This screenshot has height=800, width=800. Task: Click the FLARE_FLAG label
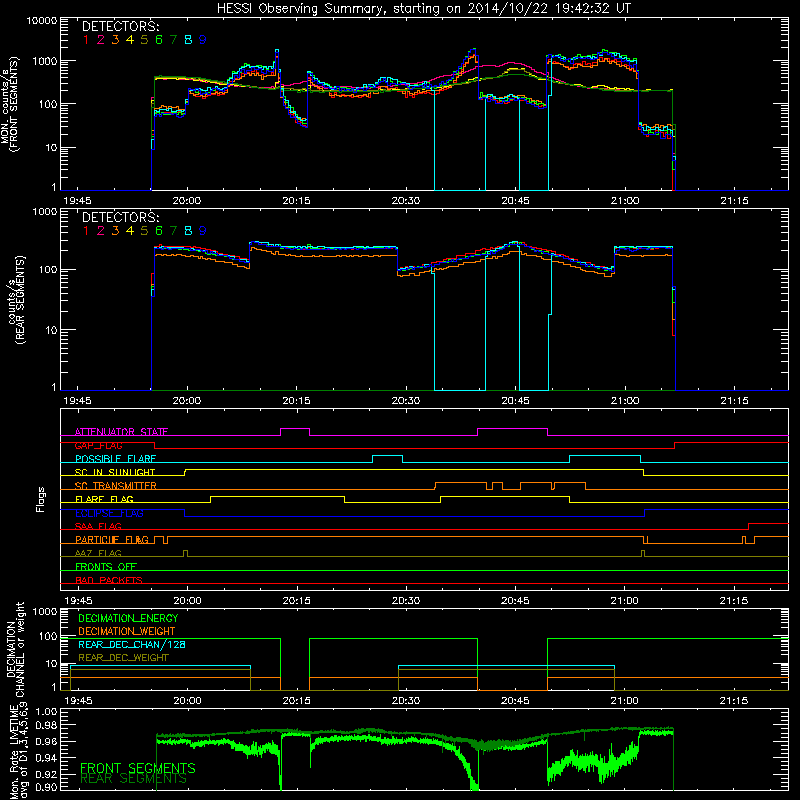pyautogui.click(x=104, y=499)
